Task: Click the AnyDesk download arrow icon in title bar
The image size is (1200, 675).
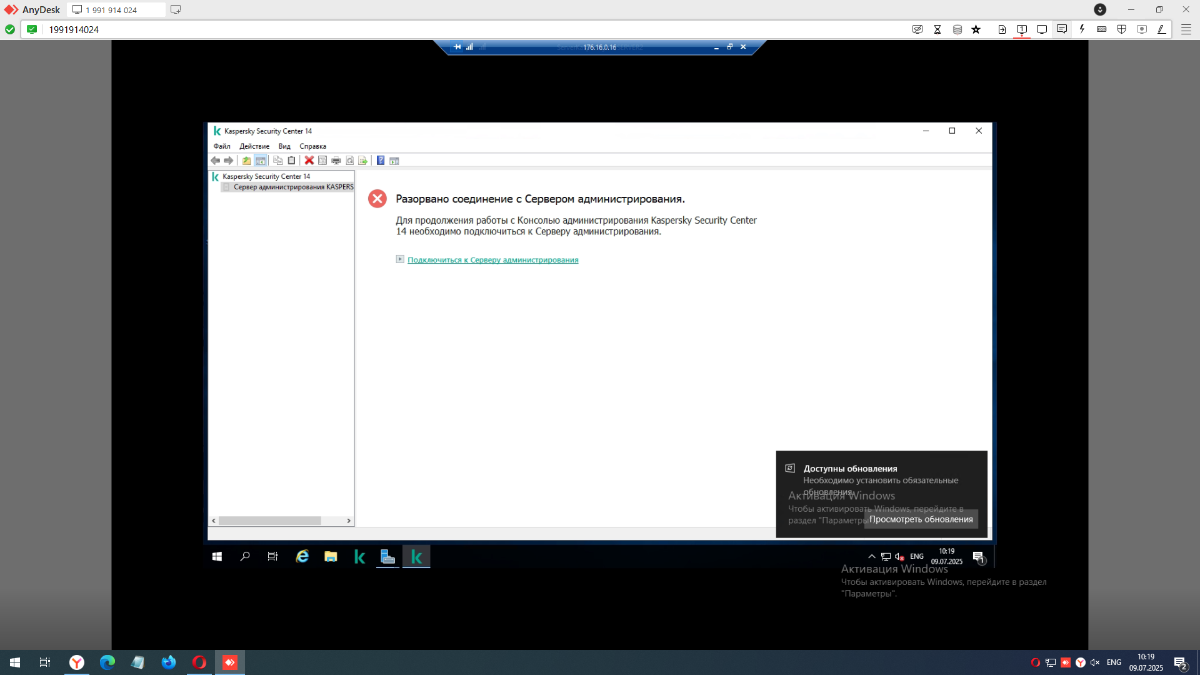Action: pyautogui.click(x=1100, y=9)
